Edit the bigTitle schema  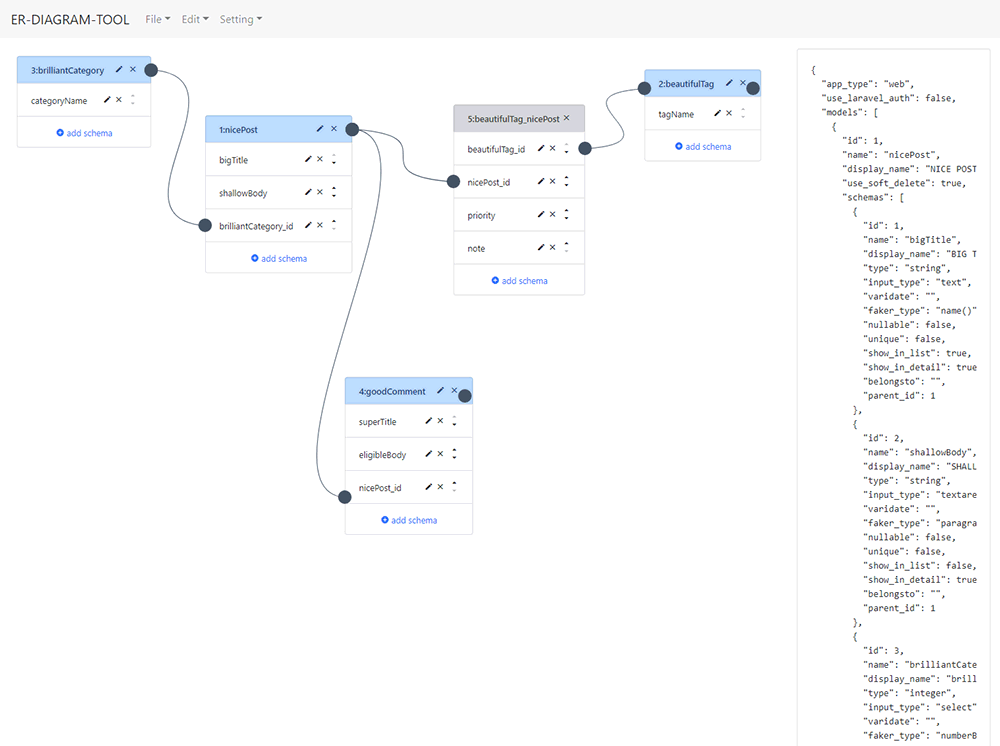point(308,159)
